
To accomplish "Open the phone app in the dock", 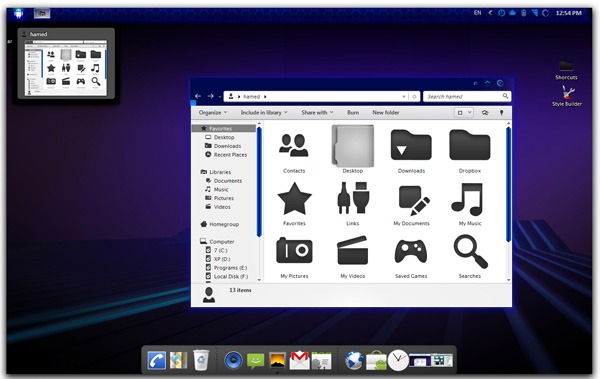I will (157, 361).
